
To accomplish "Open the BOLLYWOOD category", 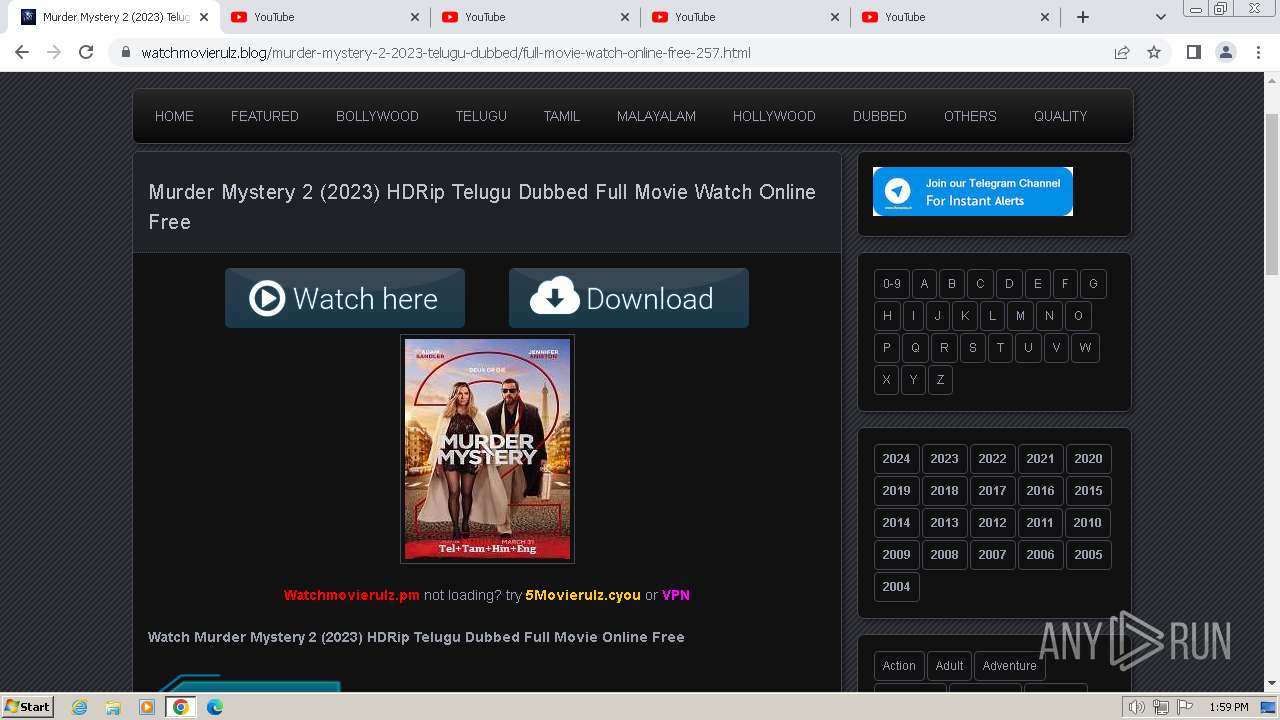I will [377, 116].
